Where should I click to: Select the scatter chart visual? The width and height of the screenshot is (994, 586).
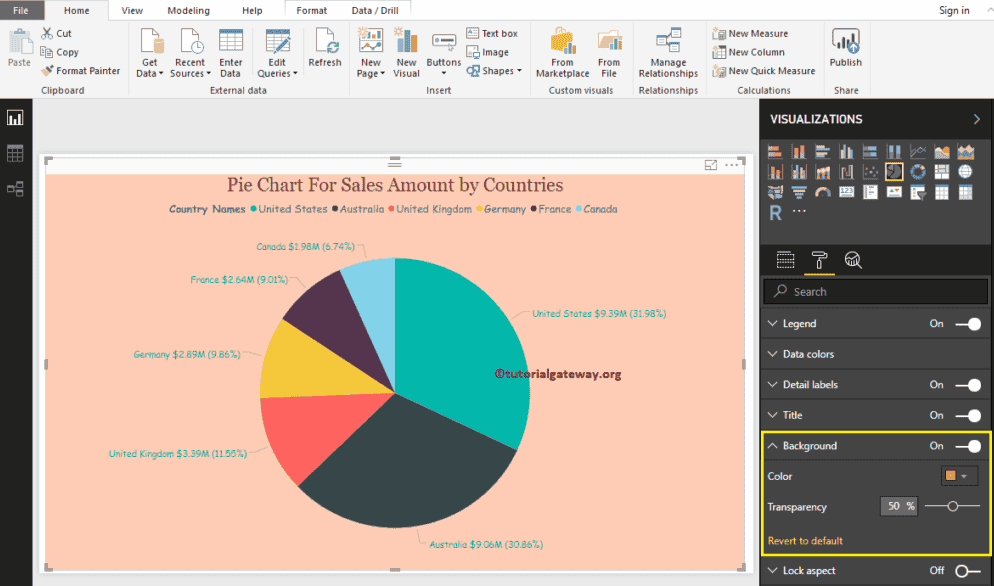pos(870,172)
